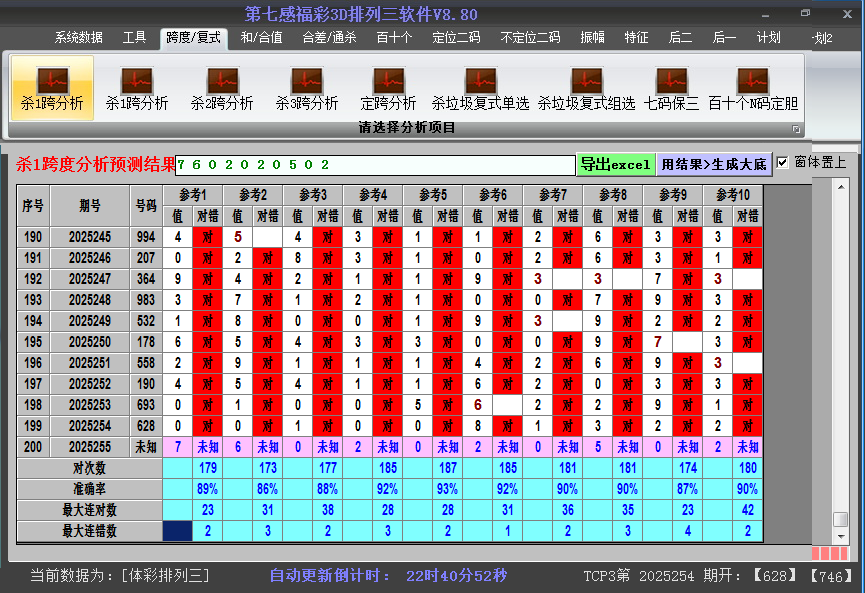This screenshot has height=593, width=865.
Task: Open the 定跨分析 tool icon
Action: pos(388,88)
